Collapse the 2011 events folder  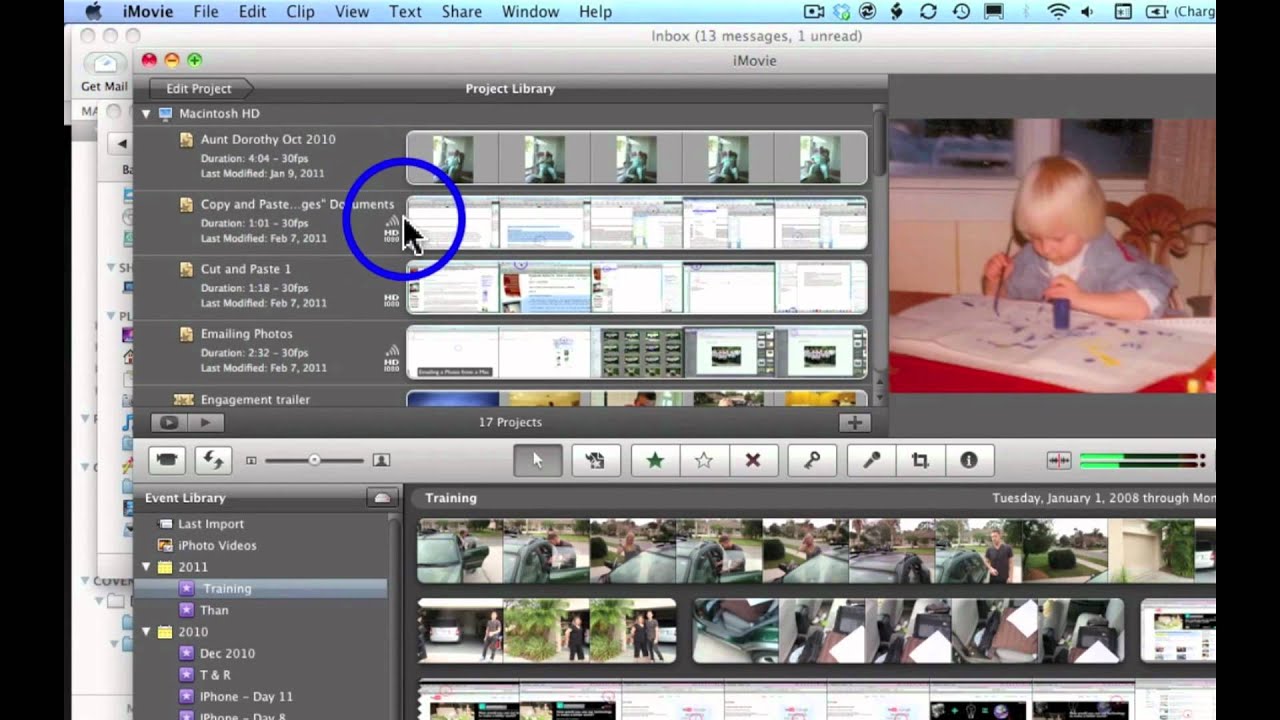coord(146,567)
